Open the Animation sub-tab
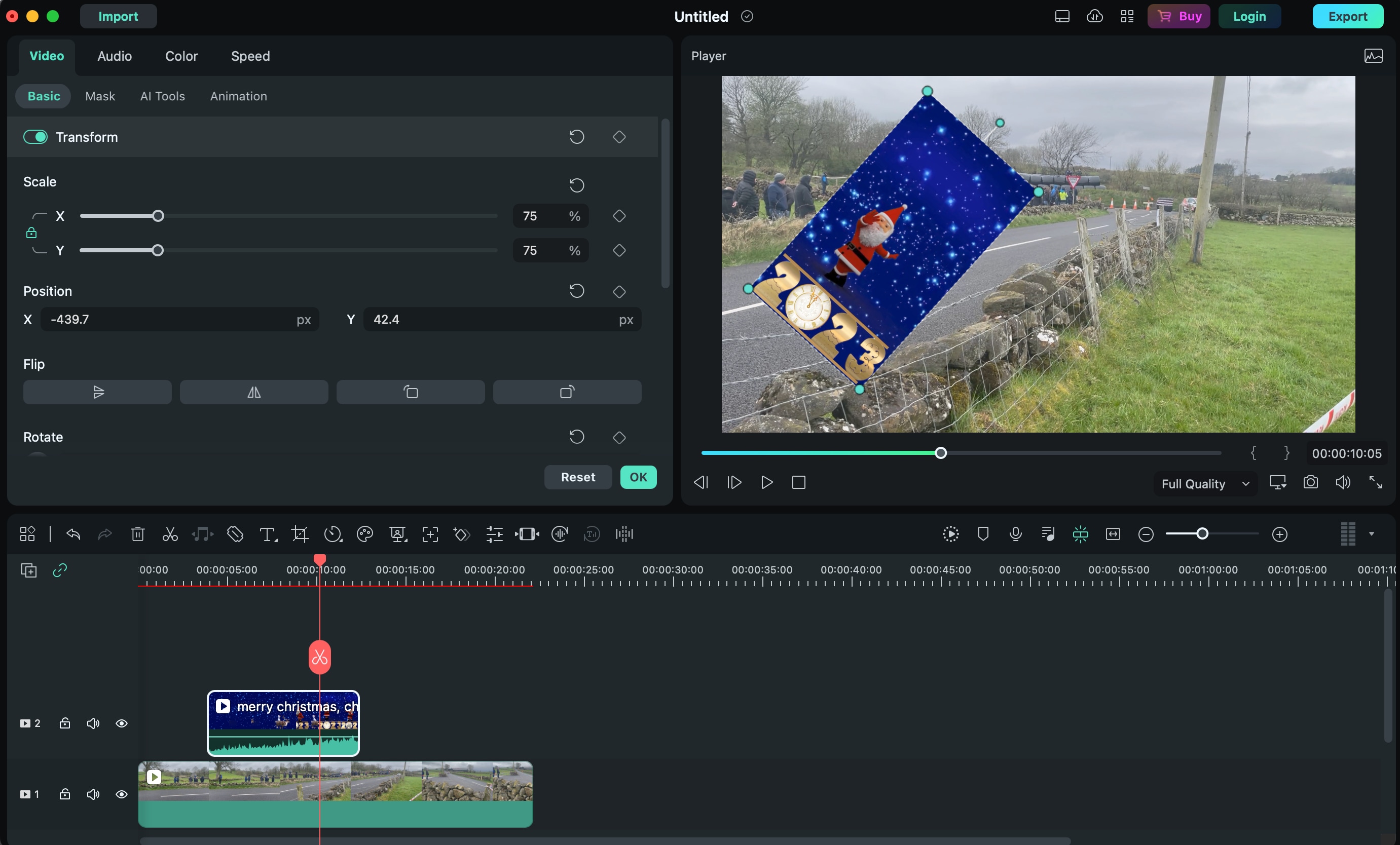Screen dimensions: 1400x845 238,96
